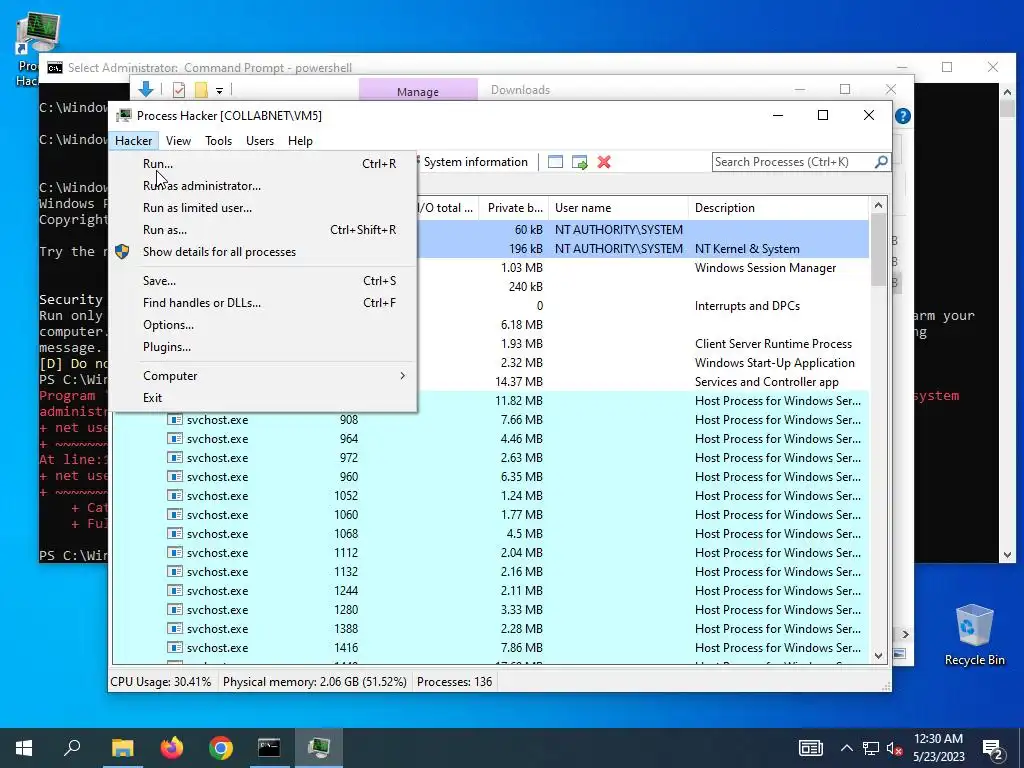Viewport: 1024px width, 768px height.
Task: Sort by the Description column header
Action: (x=778, y=208)
